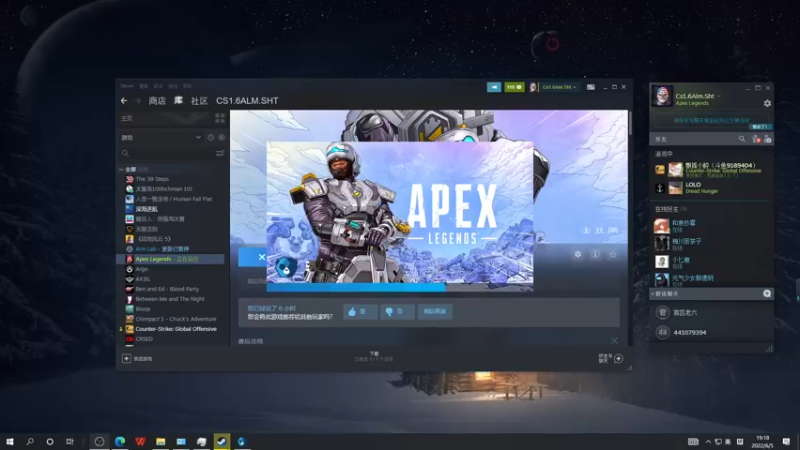Dismiss the 赛后总结 section with X
Viewport: 800px width, 450px height.
point(614,340)
